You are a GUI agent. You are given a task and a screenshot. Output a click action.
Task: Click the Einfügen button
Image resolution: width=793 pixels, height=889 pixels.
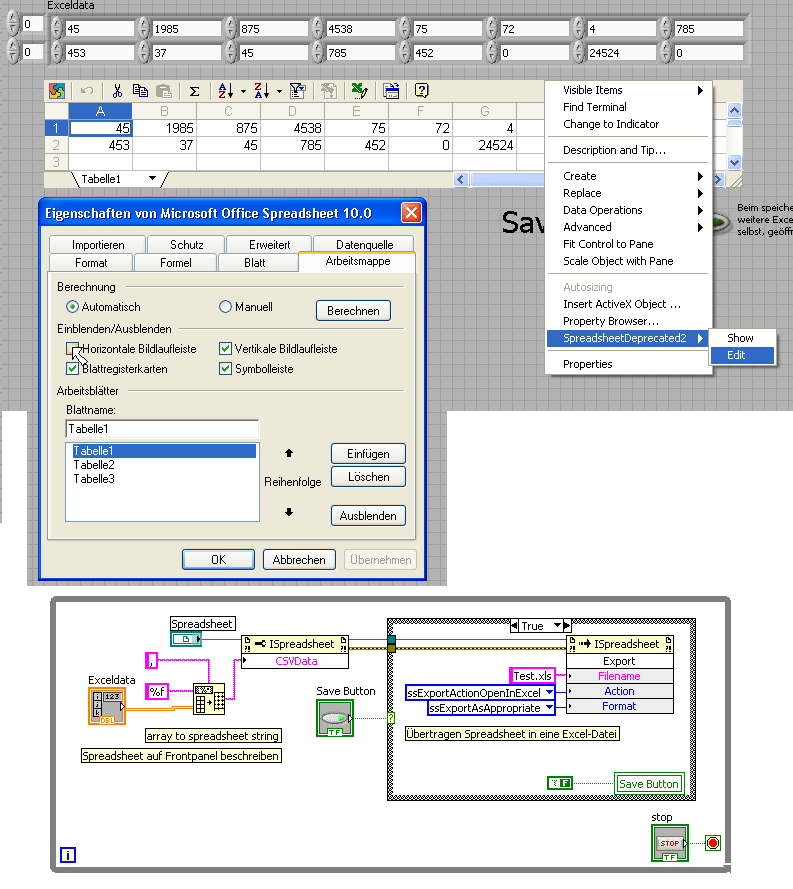[x=368, y=454]
